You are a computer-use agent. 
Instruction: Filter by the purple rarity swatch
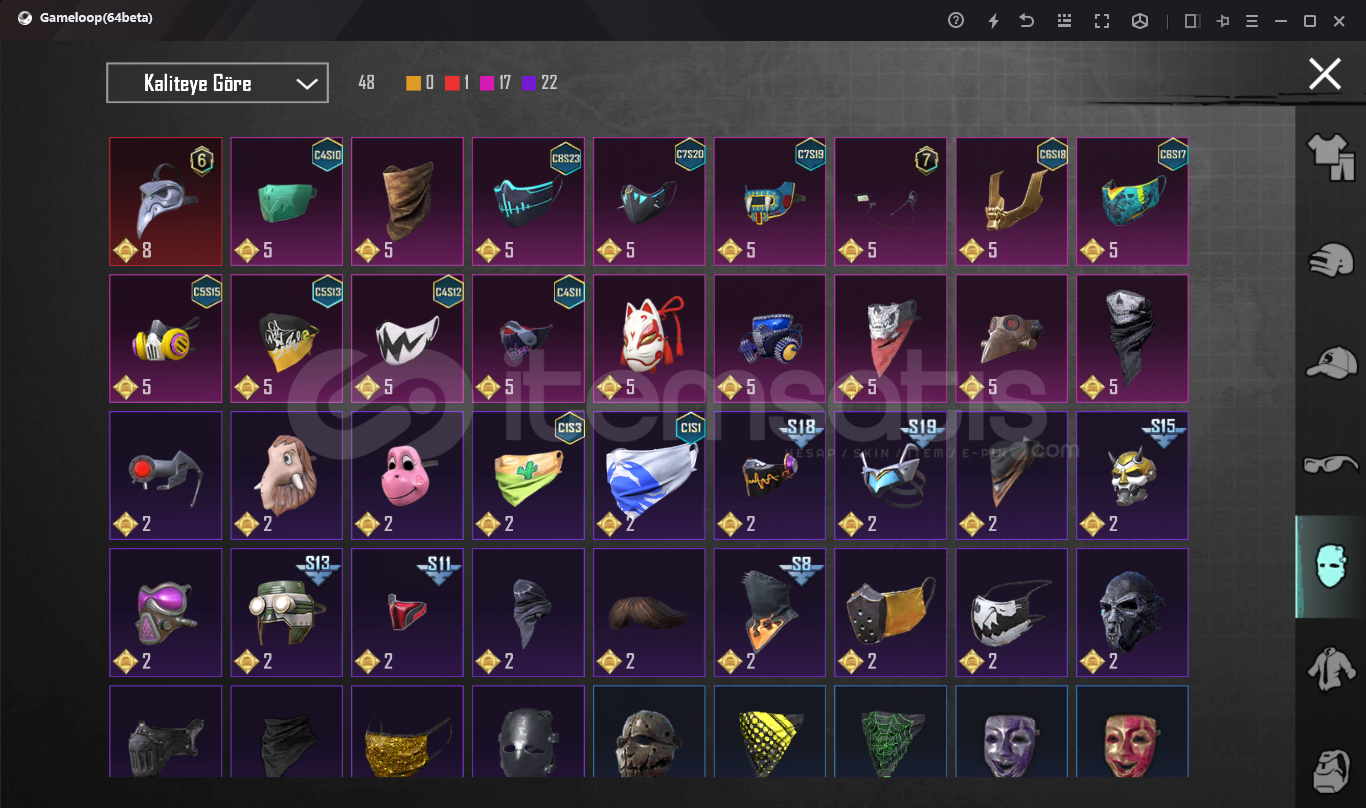[529, 83]
